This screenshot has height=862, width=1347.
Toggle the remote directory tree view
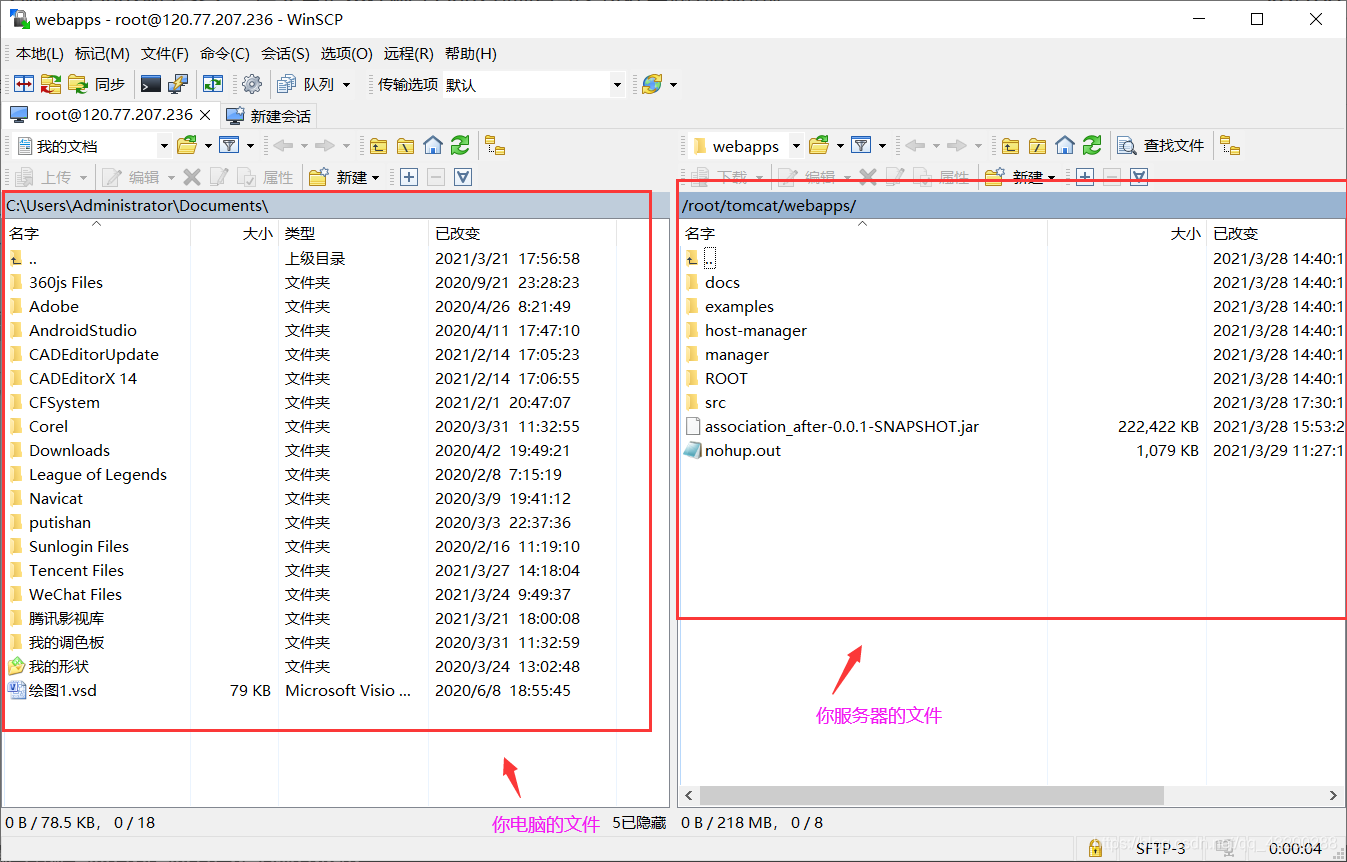coord(1230,146)
